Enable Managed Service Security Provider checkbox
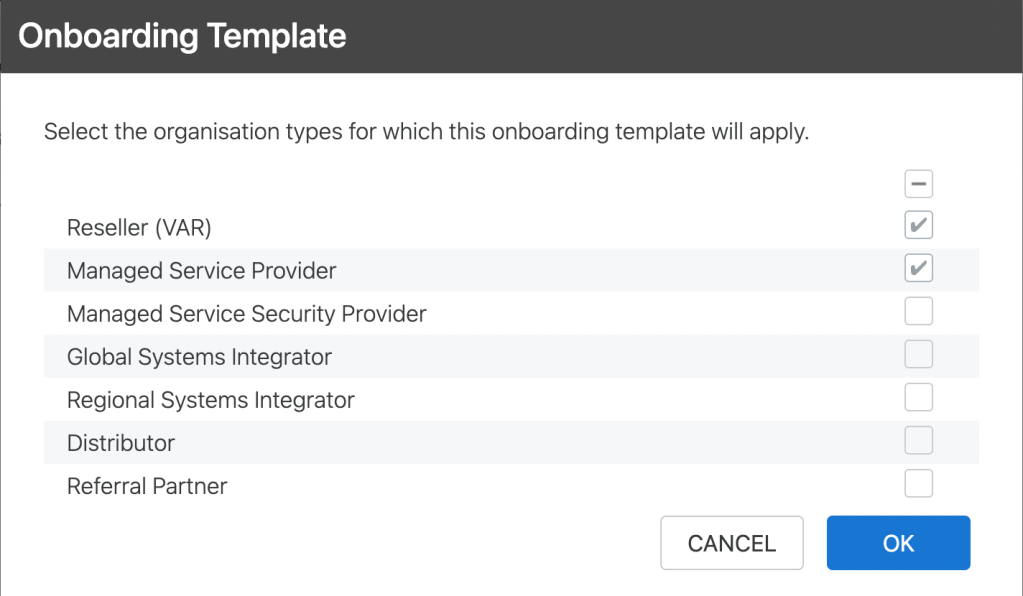Viewport: 1023px width, 596px height. pos(918,312)
